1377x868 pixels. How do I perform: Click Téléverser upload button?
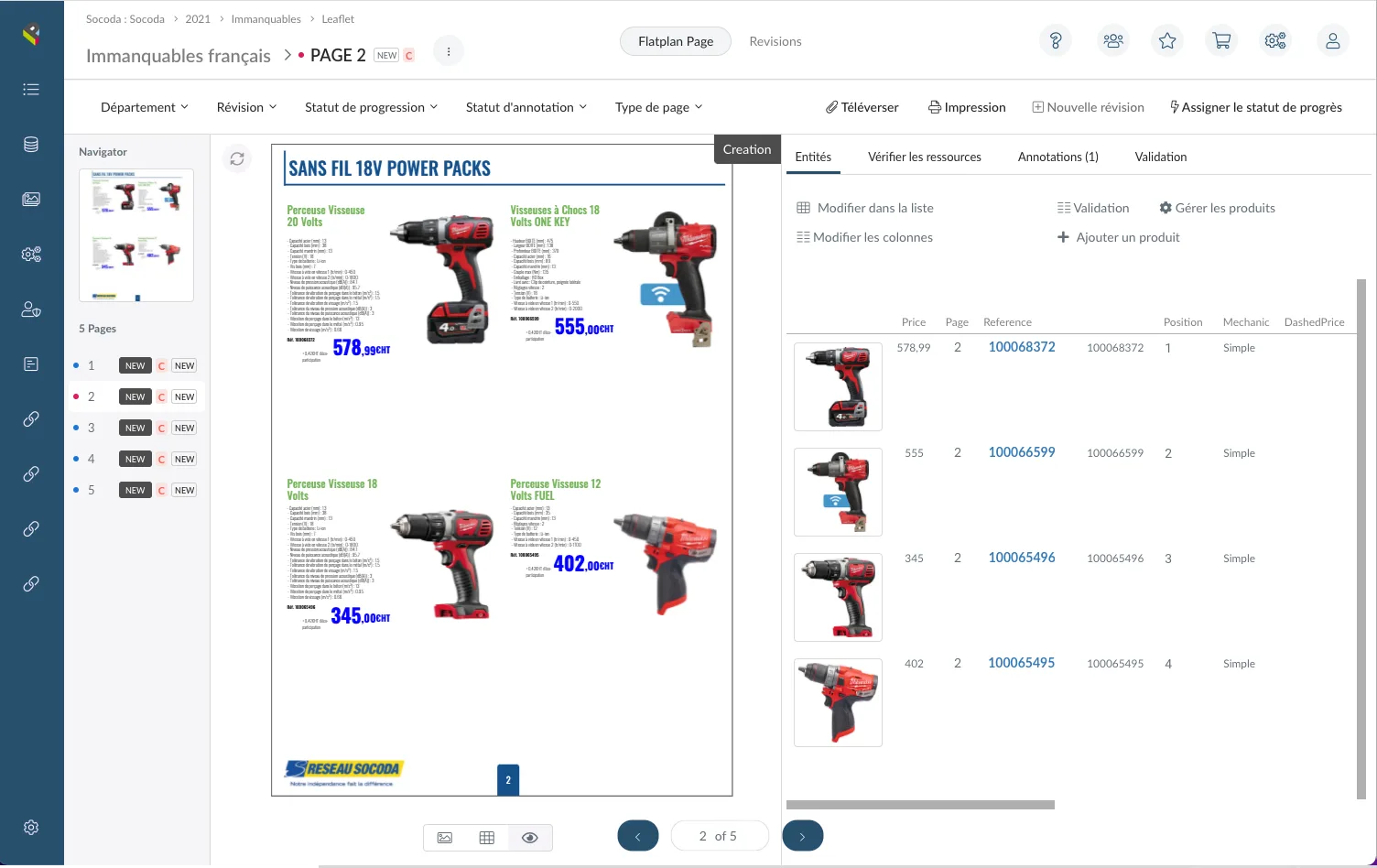(862, 107)
